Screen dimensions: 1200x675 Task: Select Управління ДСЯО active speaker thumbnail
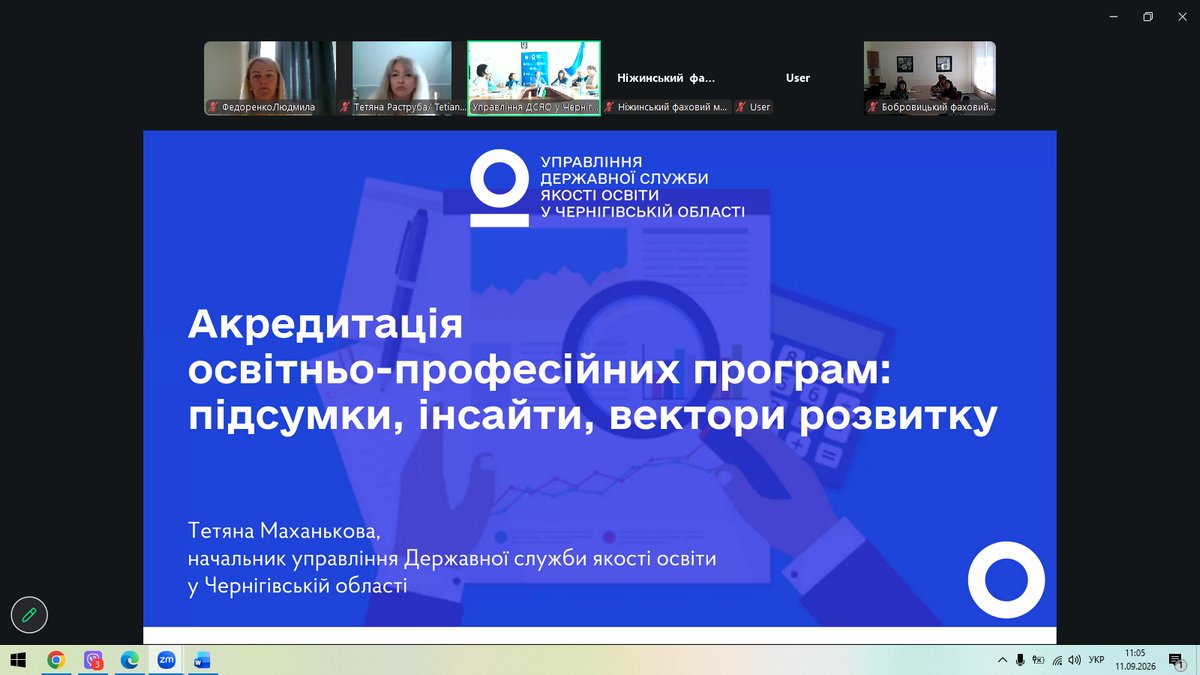[x=534, y=78]
